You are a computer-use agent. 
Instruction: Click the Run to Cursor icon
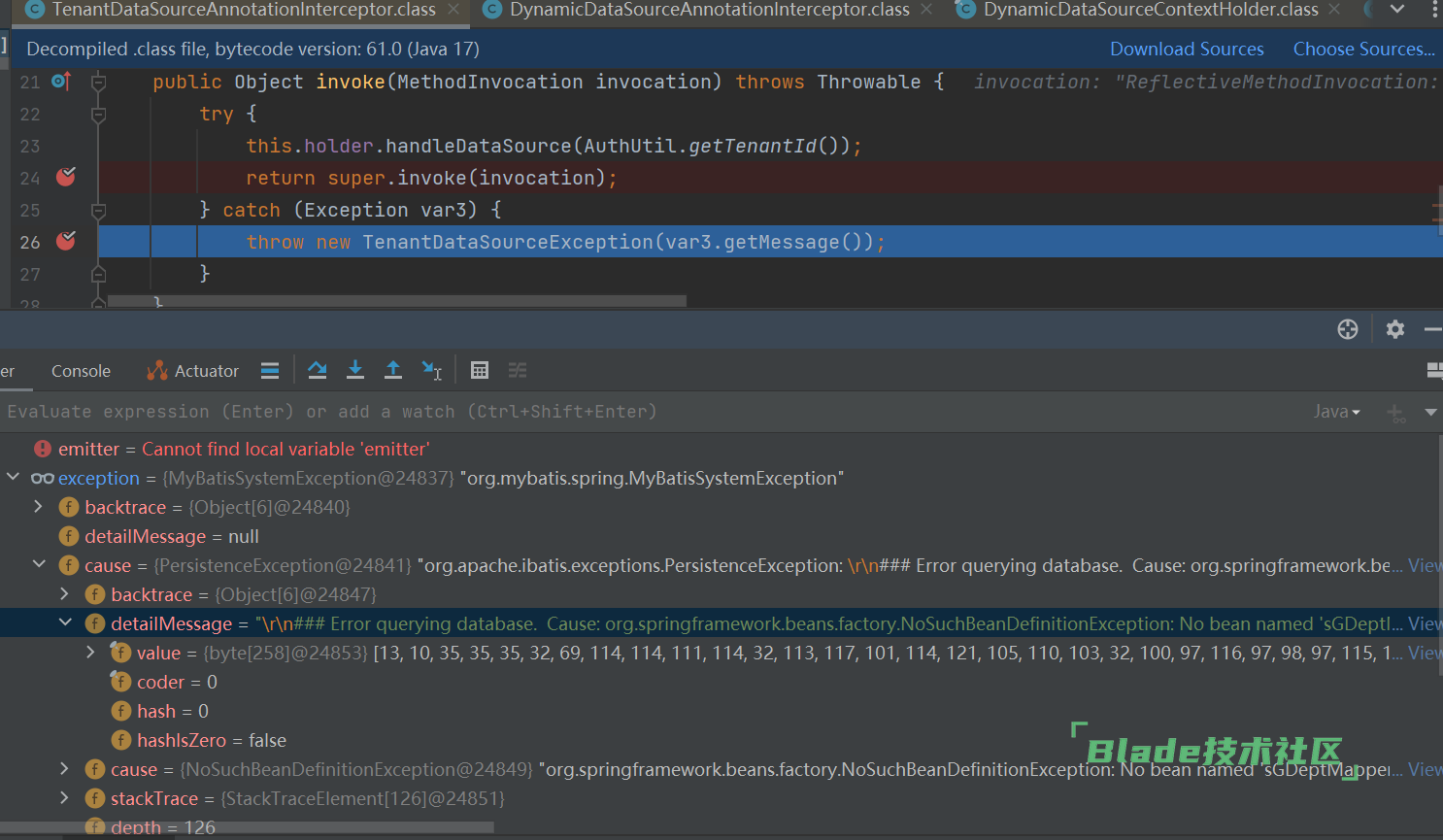(432, 370)
